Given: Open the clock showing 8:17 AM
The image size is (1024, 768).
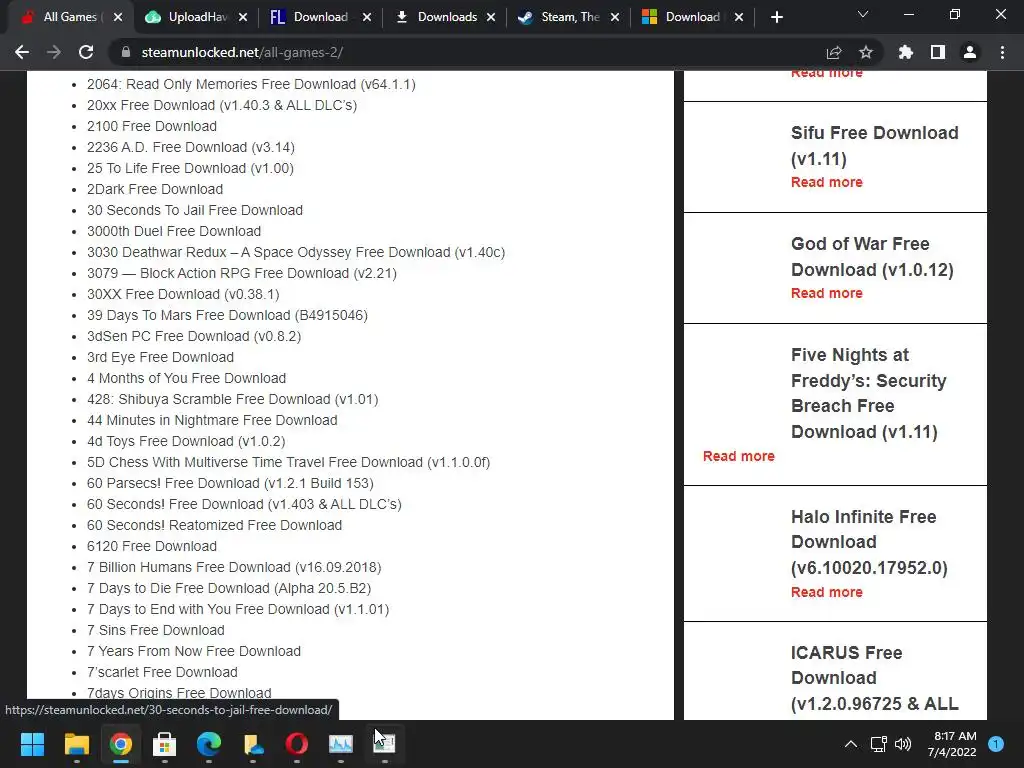Looking at the screenshot, I should pos(952,744).
